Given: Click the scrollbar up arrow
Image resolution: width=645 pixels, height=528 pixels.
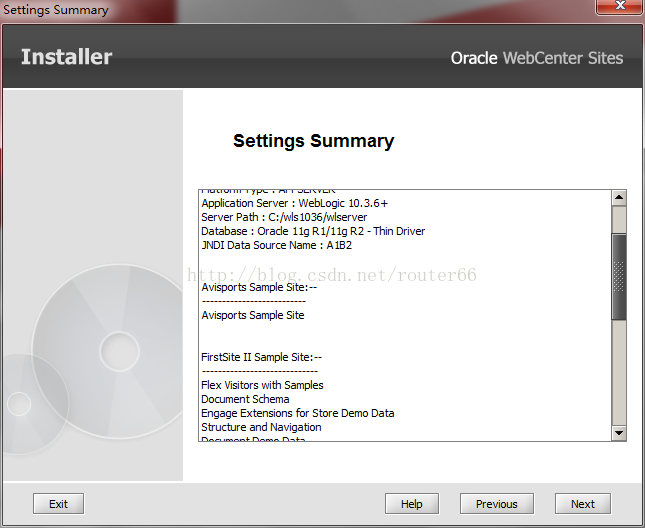Looking at the screenshot, I should tap(619, 198).
